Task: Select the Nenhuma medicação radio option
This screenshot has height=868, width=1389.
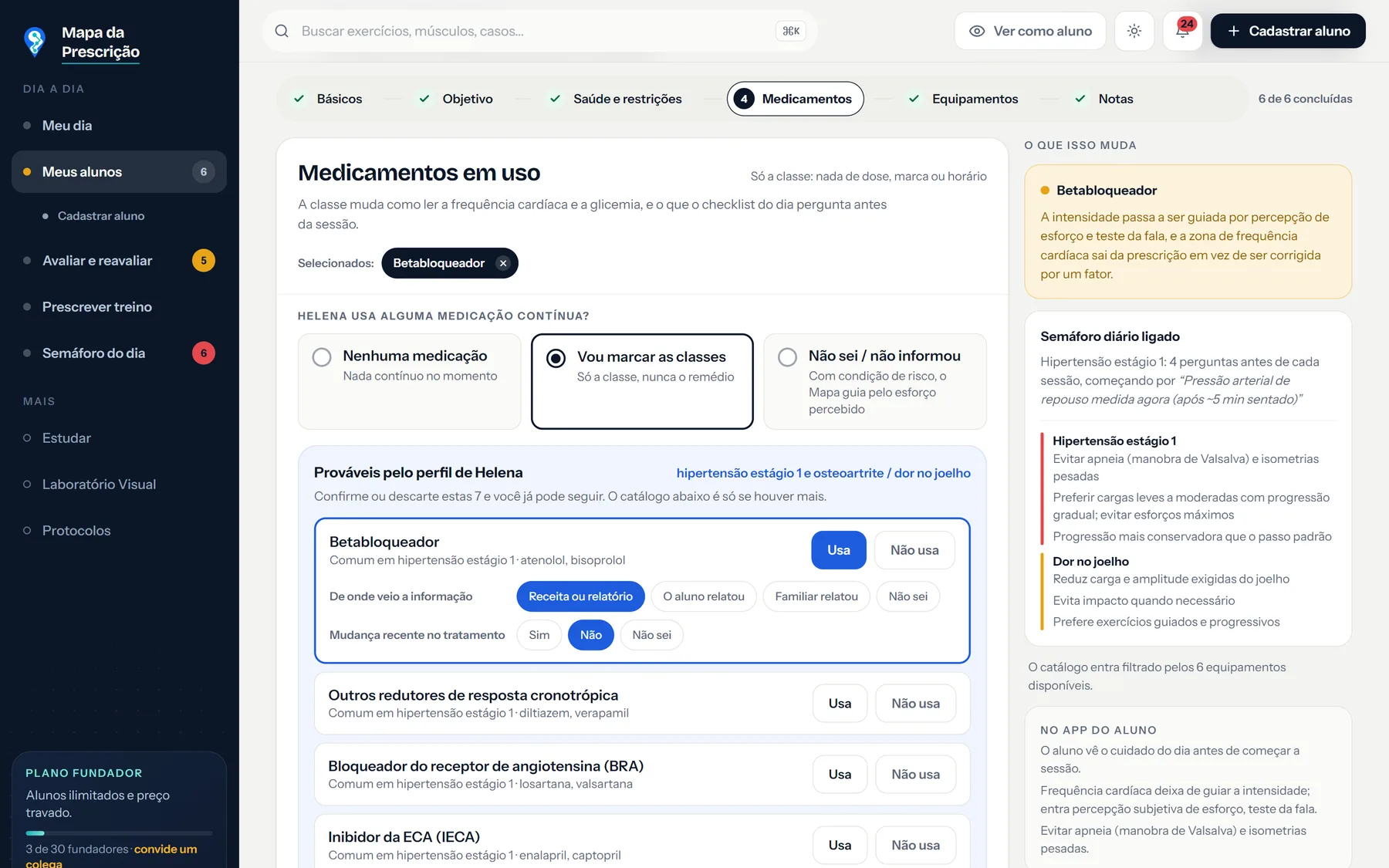Action: click(410, 381)
